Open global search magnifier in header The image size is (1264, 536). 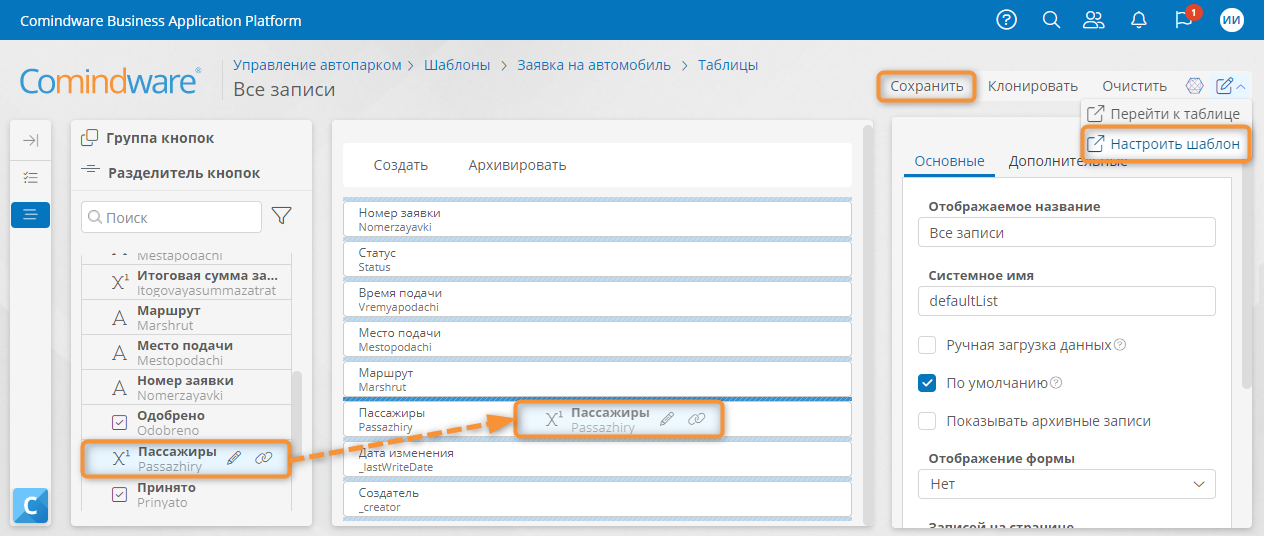[x=1051, y=20]
